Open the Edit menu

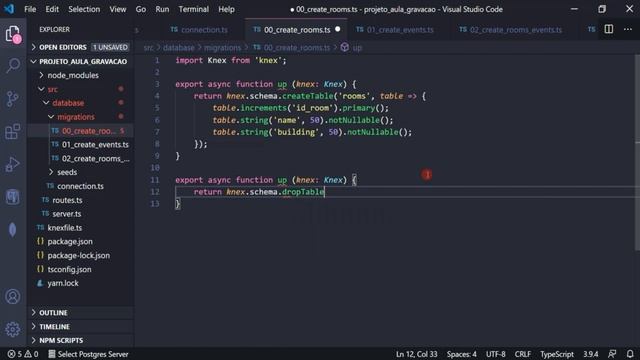pos(52,9)
